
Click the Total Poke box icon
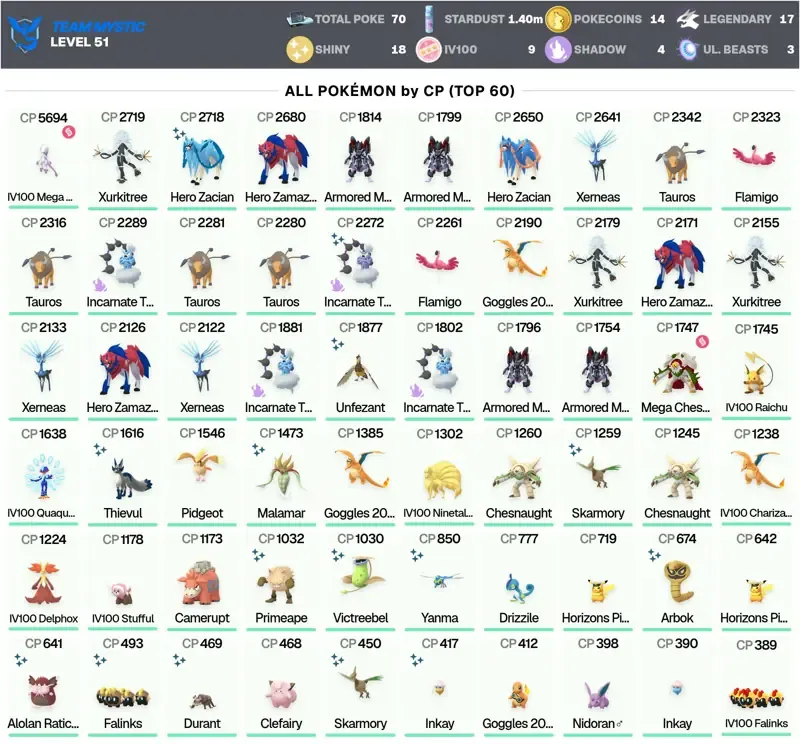coord(299,19)
